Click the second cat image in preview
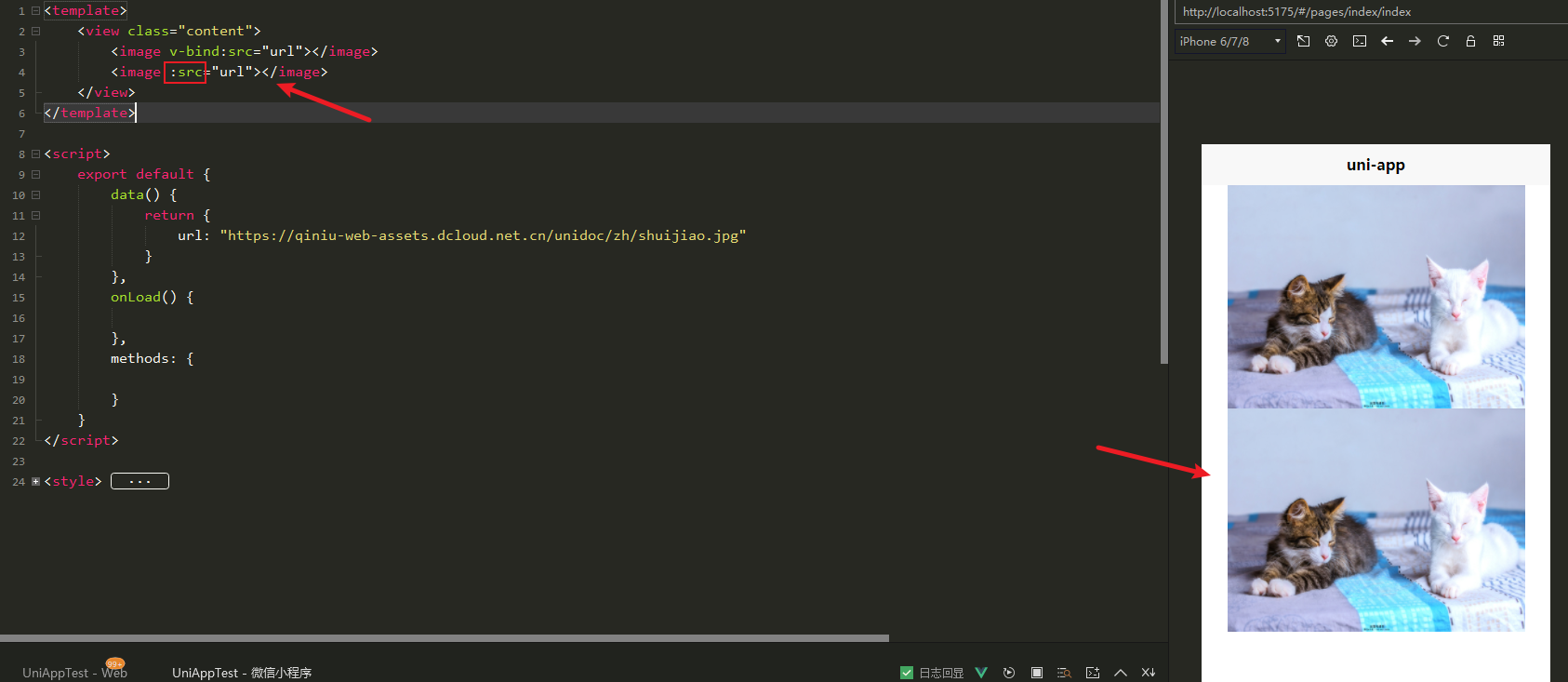The width and height of the screenshot is (1568, 682). [x=1375, y=520]
